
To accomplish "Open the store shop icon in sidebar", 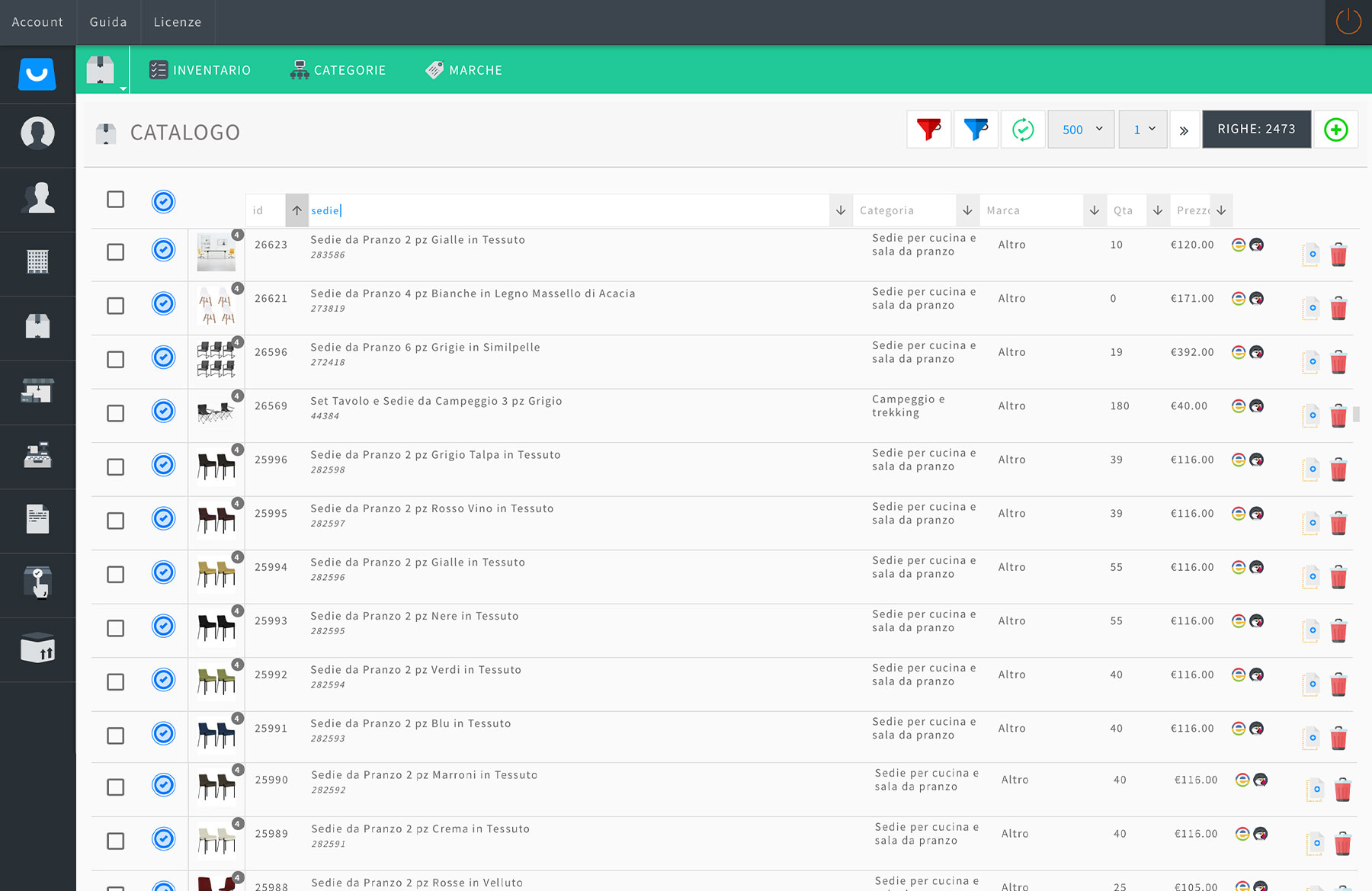I will pyautogui.click(x=37, y=390).
